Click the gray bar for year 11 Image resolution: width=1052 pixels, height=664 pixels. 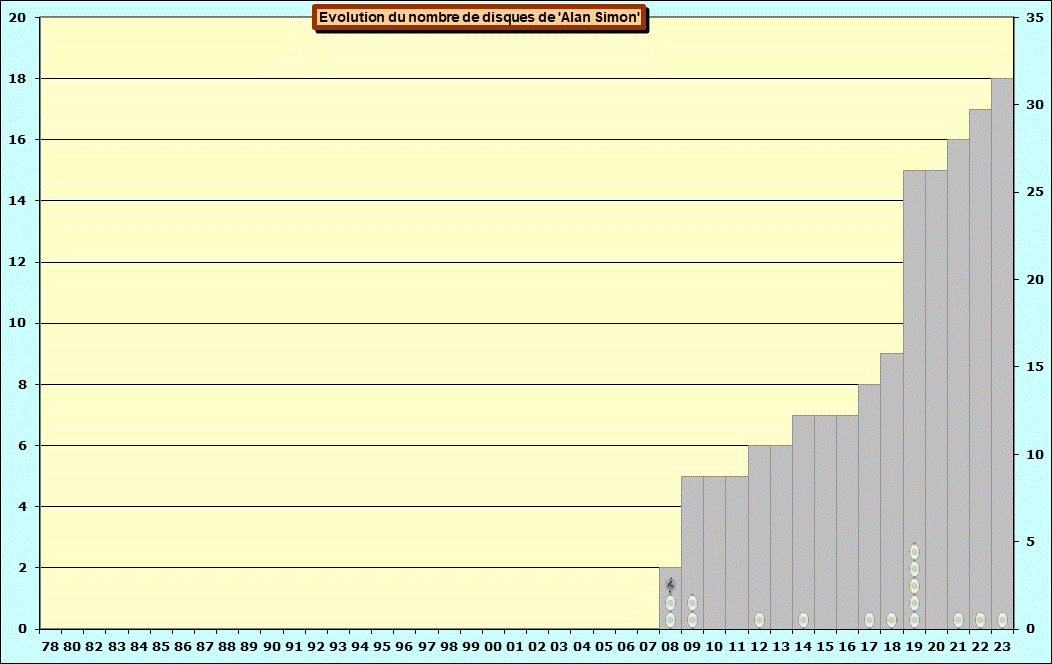coord(737,553)
